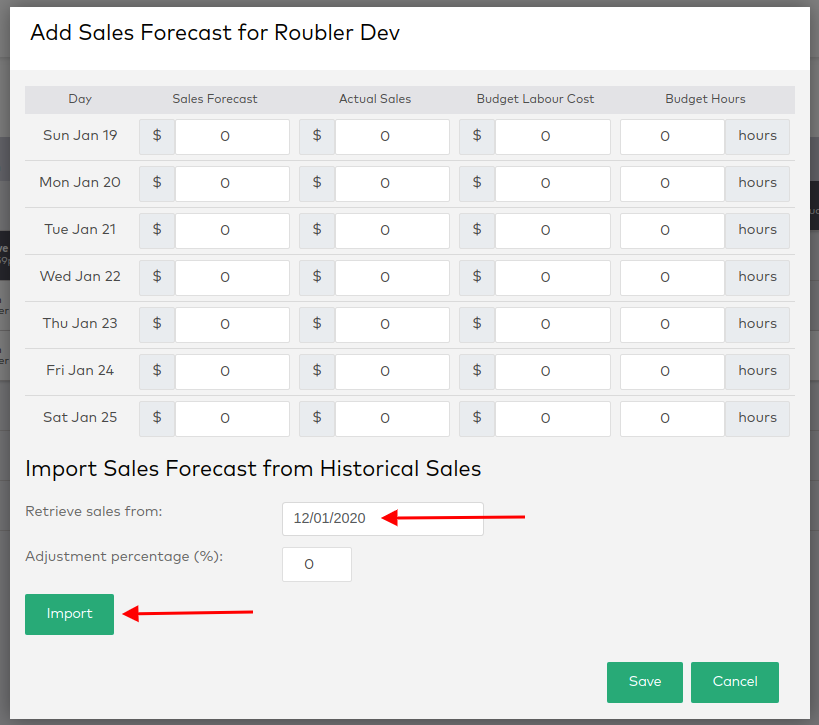
Task: Click the Save button
Action: pos(644,682)
